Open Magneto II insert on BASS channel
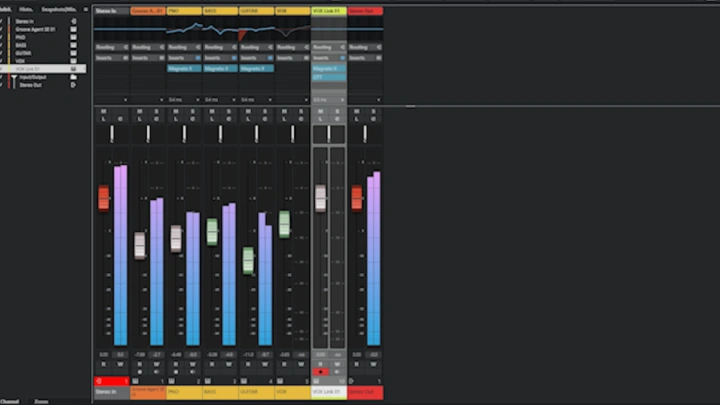The width and height of the screenshot is (720, 405). 220,68
